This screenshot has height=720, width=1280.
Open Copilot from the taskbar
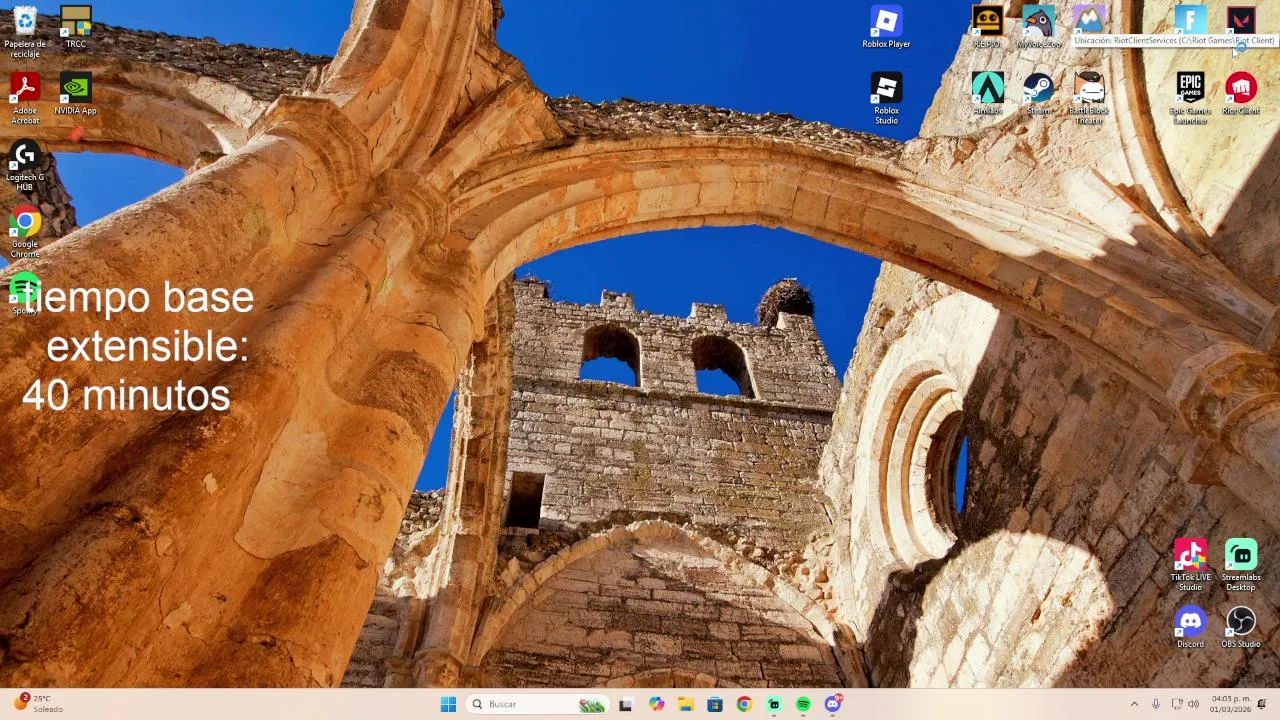[656, 704]
